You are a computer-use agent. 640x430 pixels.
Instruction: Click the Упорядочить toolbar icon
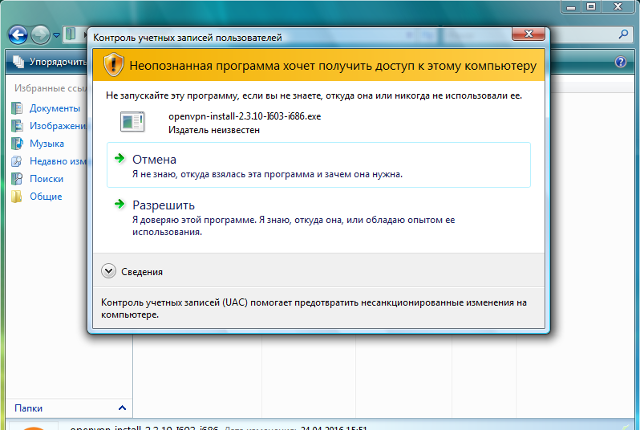(x=18, y=62)
